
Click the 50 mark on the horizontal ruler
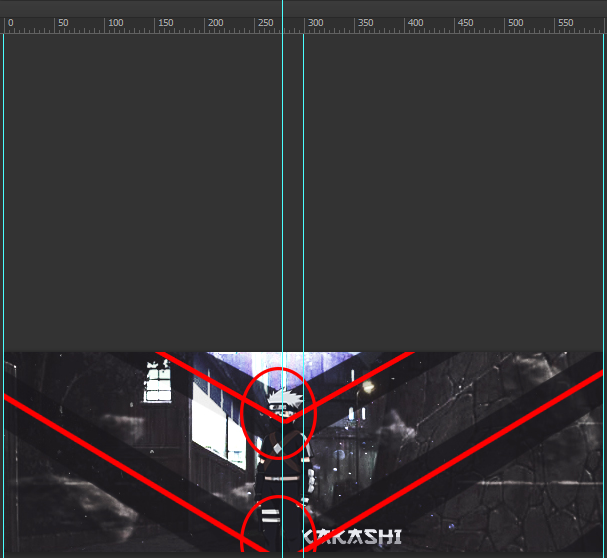(64, 23)
